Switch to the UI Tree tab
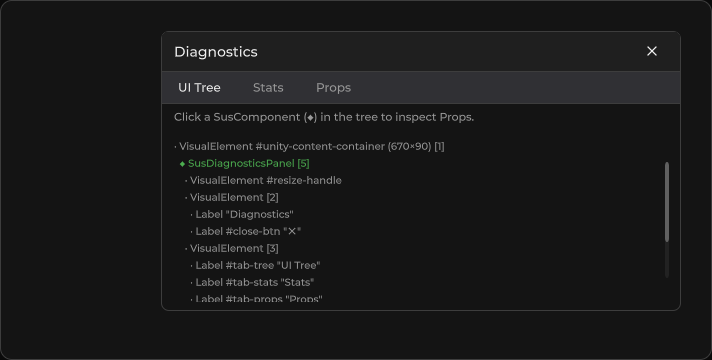Image resolution: width=712 pixels, height=360 pixels. pos(199,88)
